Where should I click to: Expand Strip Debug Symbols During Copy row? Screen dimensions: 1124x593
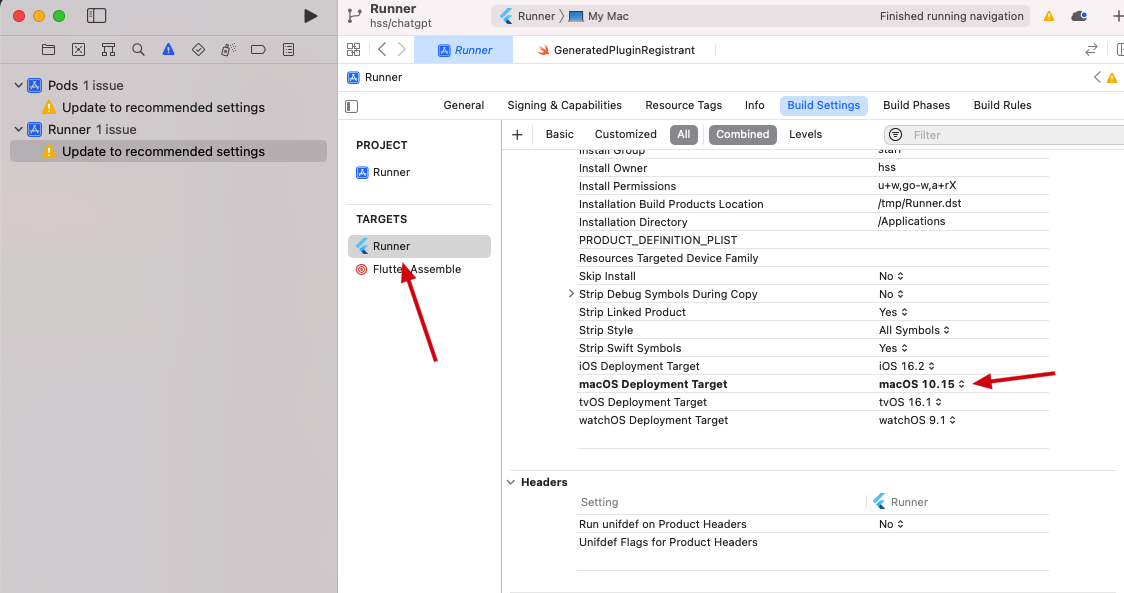coord(571,294)
